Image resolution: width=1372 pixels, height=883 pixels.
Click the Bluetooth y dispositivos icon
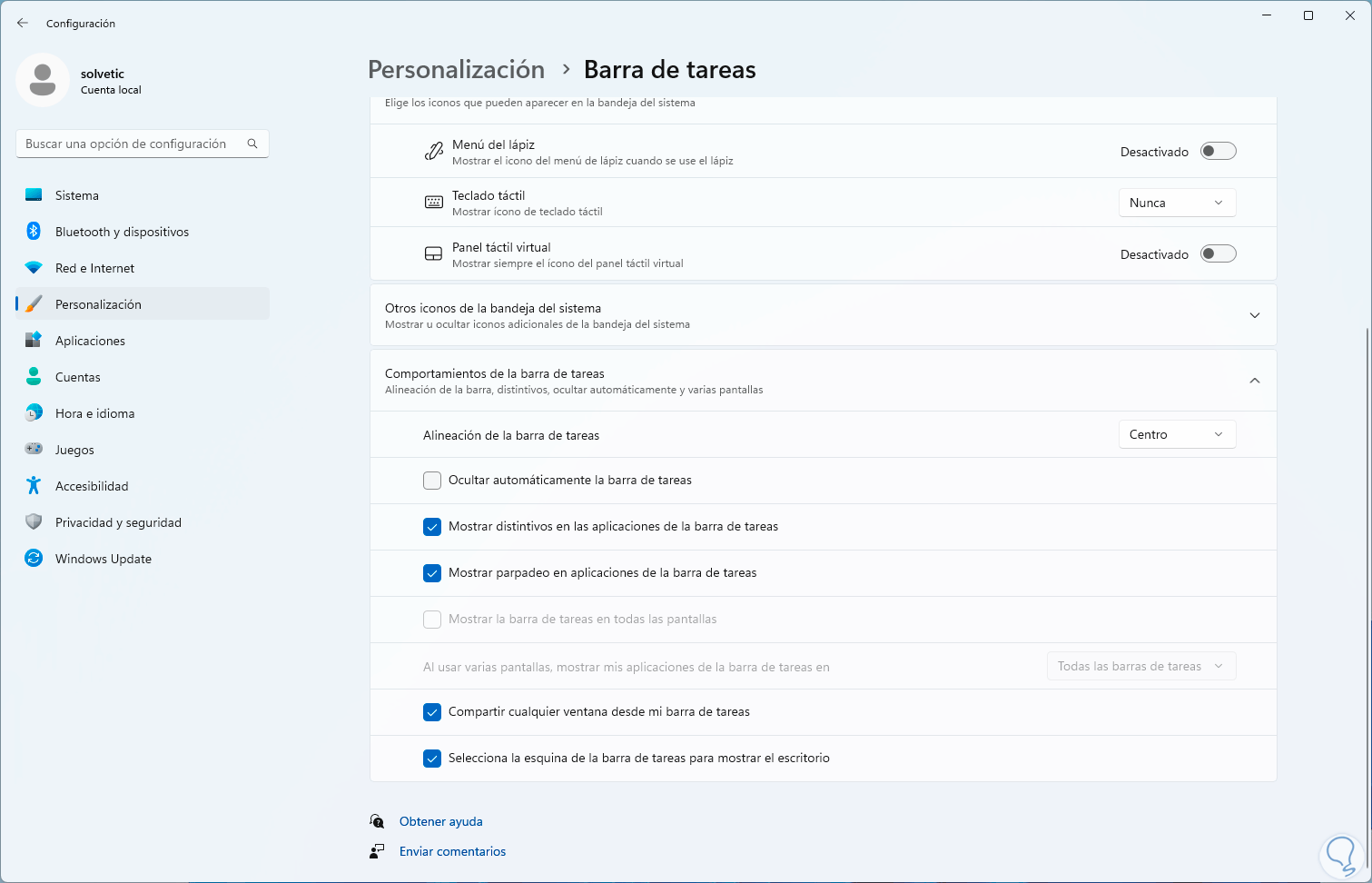tap(34, 232)
